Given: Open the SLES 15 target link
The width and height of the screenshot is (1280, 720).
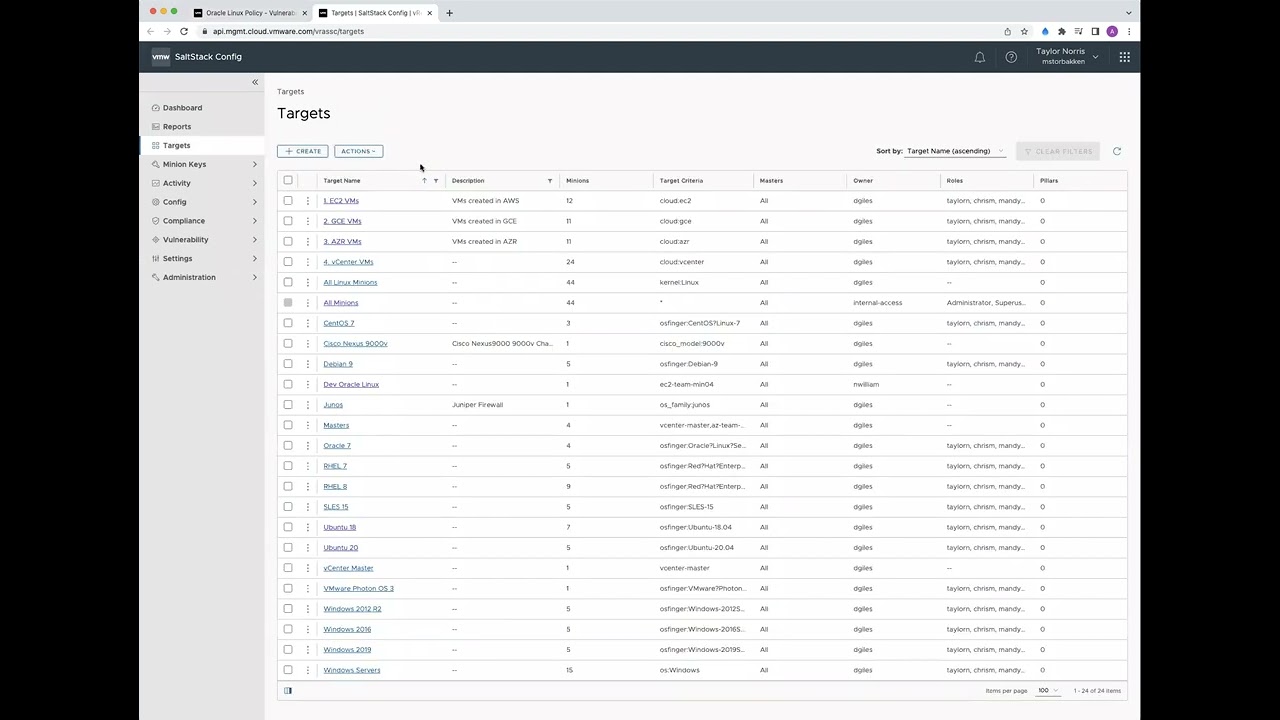Looking at the screenshot, I should pyautogui.click(x=336, y=507).
